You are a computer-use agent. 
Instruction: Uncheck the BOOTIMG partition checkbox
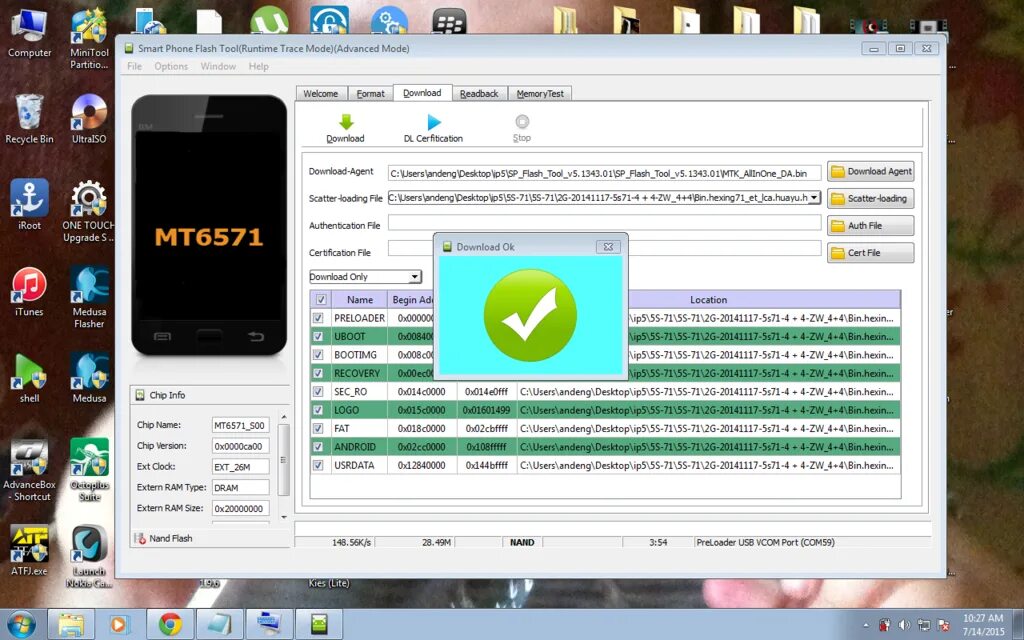point(318,355)
